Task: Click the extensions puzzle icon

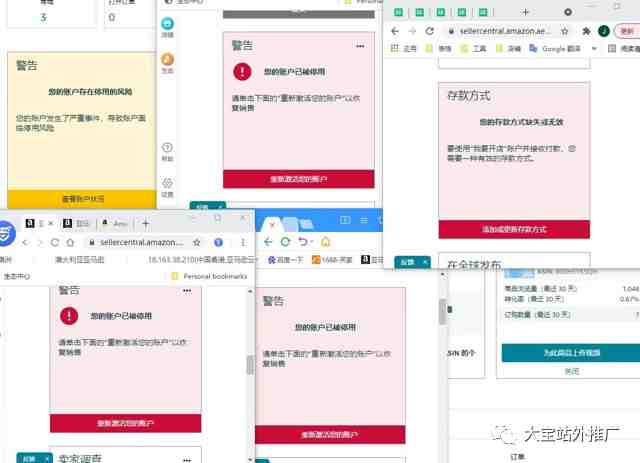Action: [583, 31]
